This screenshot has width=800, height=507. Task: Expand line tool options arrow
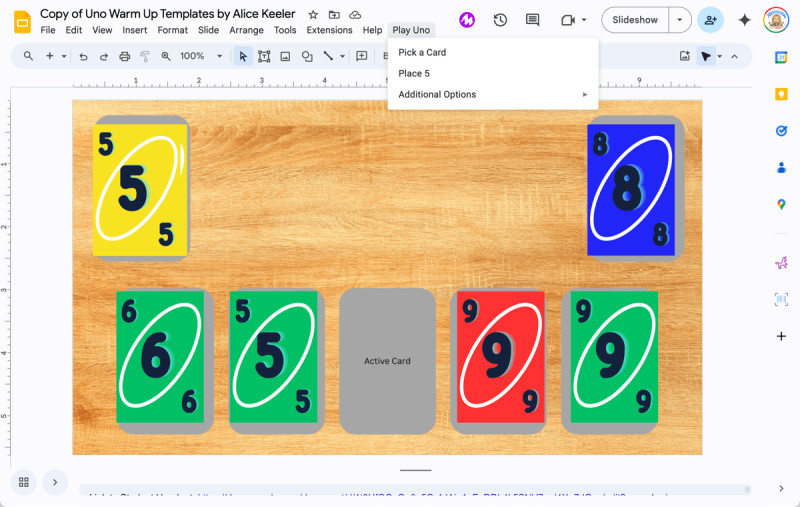(x=342, y=56)
